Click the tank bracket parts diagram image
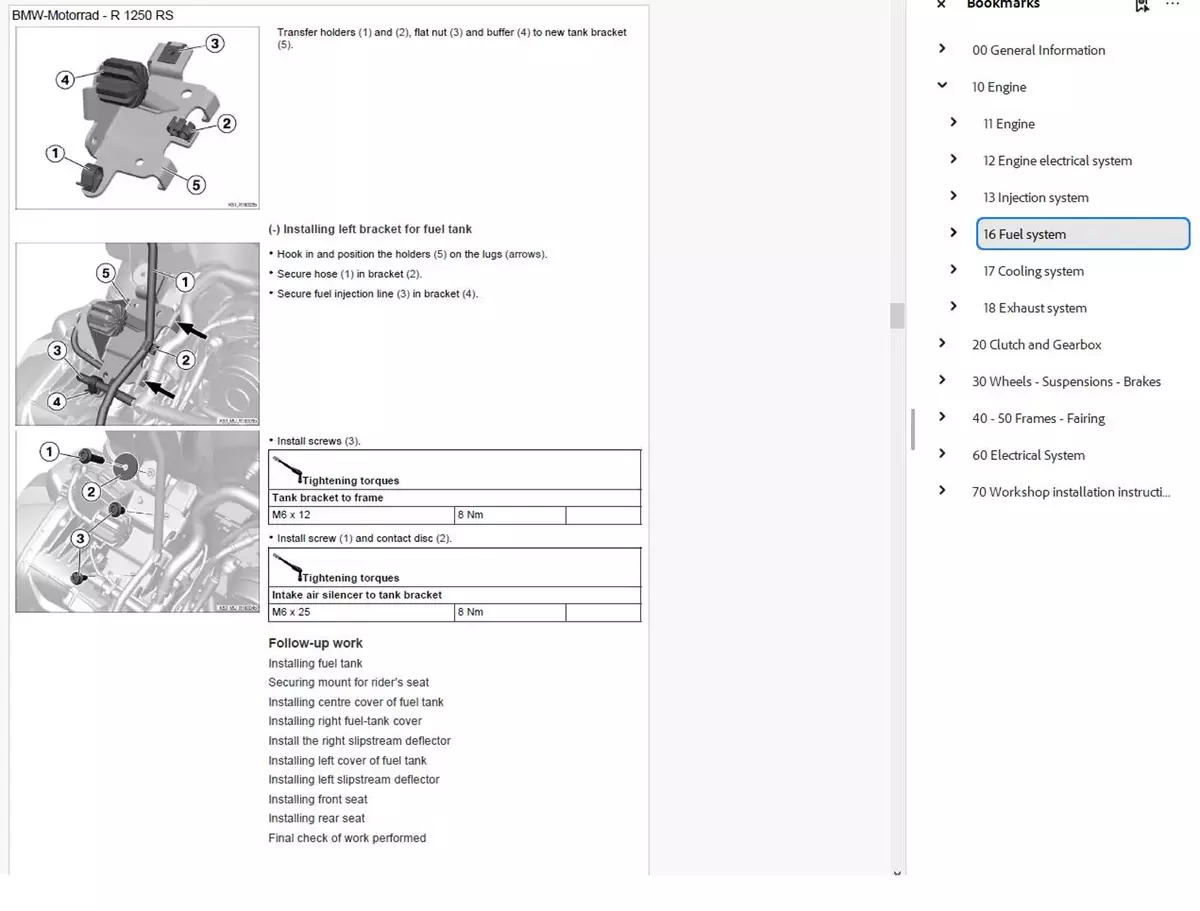 137,118
